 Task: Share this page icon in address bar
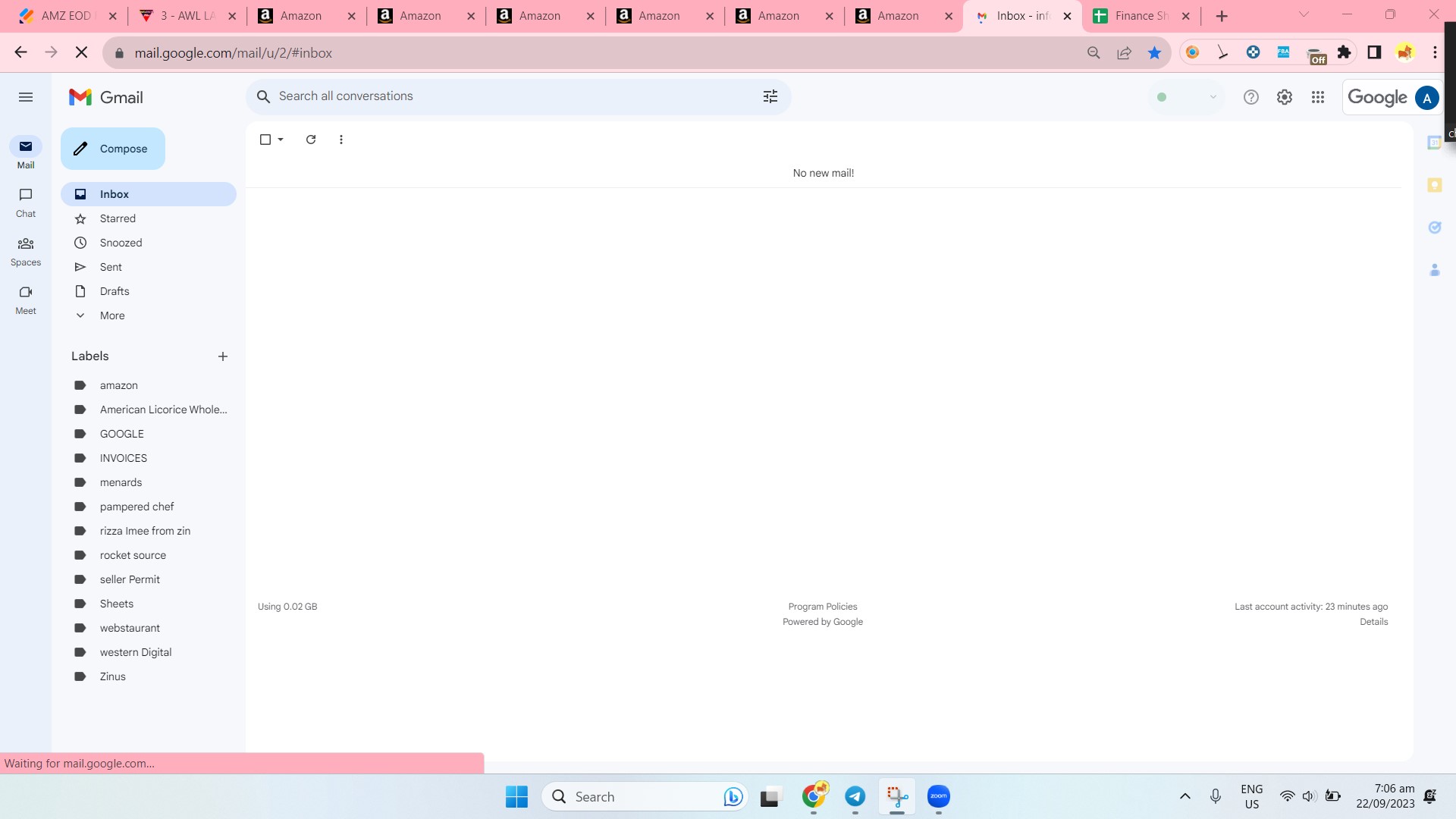click(x=1124, y=52)
